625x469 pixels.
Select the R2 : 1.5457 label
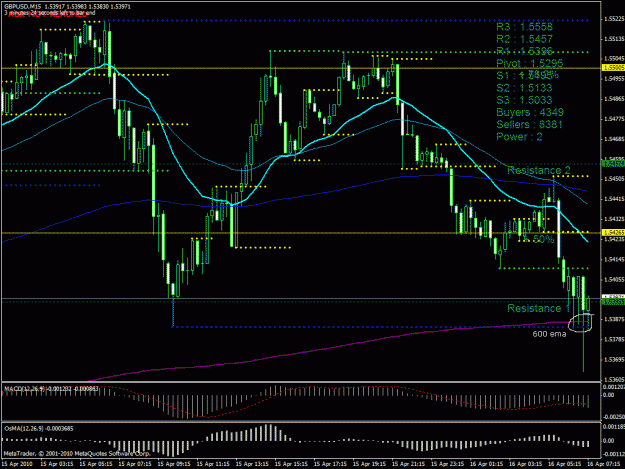[x=524, y=39]
